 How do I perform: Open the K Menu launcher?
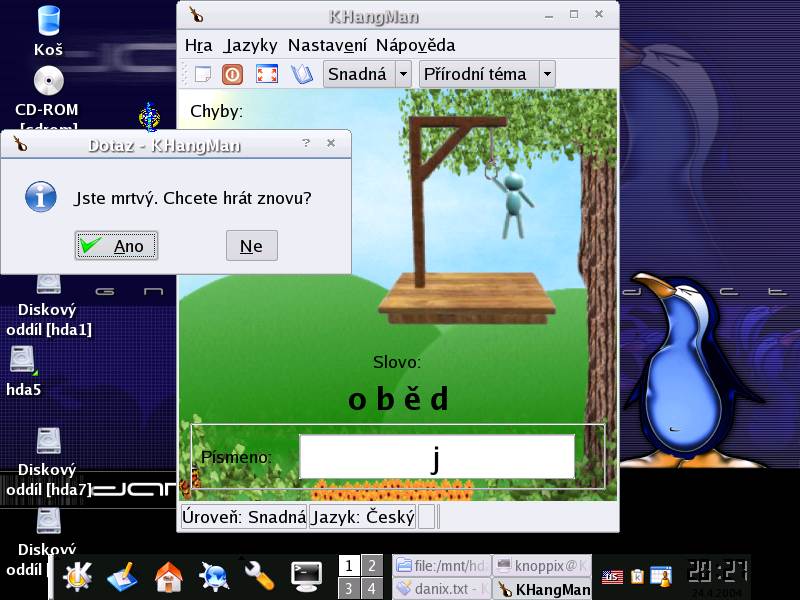[x=77, y=577]
